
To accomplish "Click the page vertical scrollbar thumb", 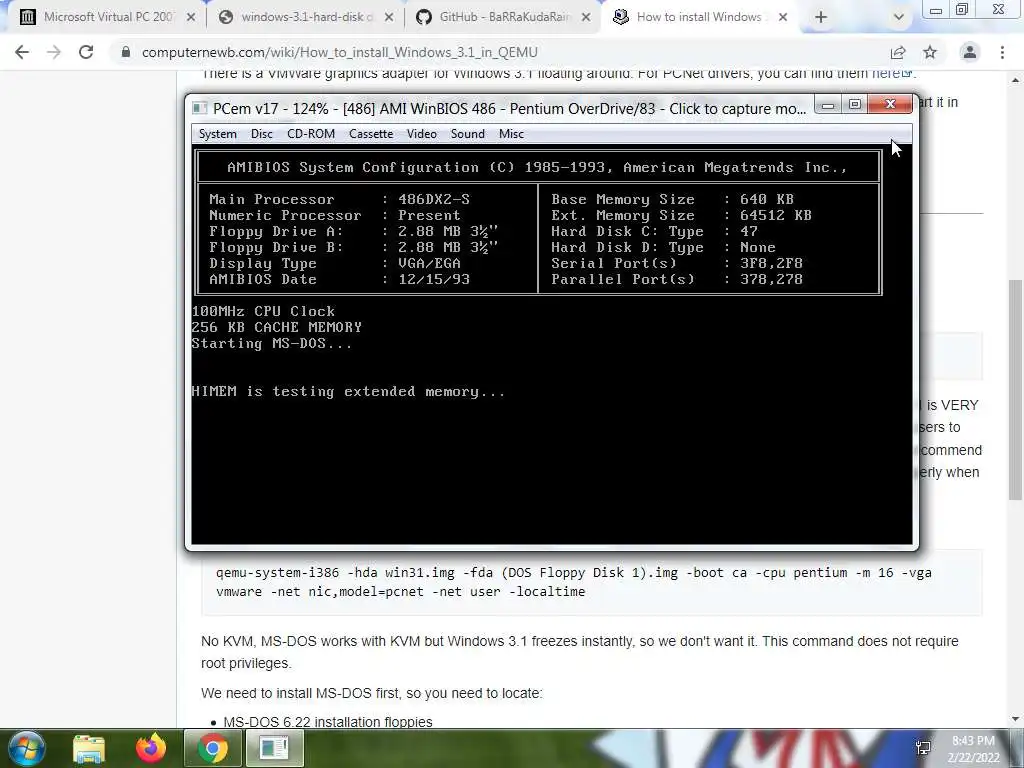I will tap(1015, 390).
